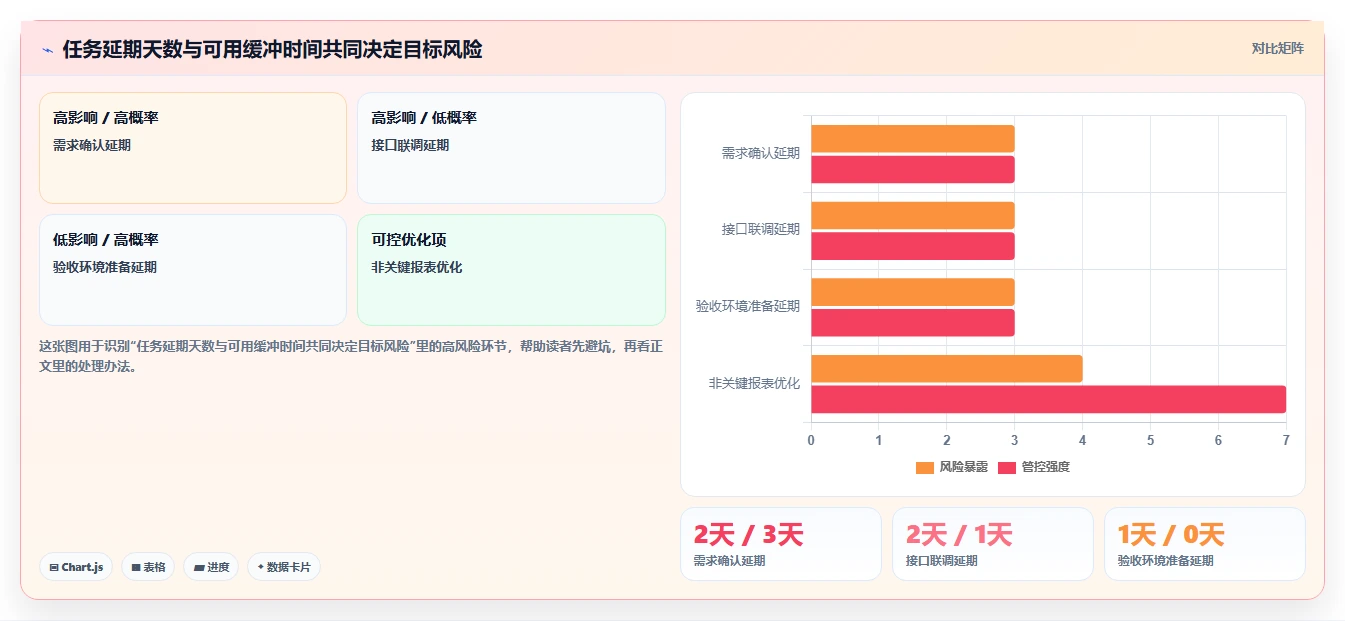1345x621 pixels.
Task: Click the progress icon in the 进度 chip
Action: click(199, 567)
